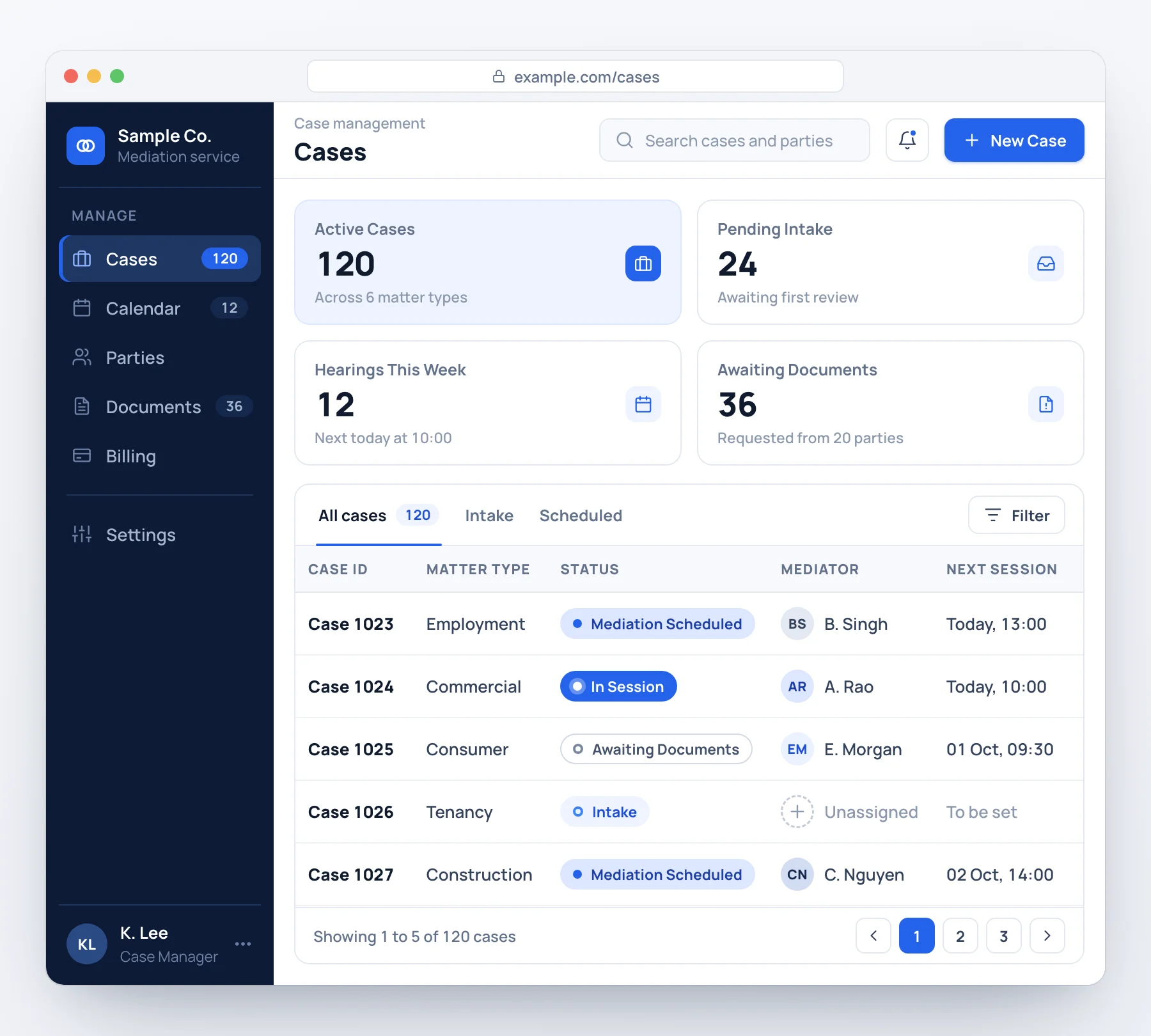Select page 1 in pagination
This screenshot has width=1151, height=1036.
pyautogui.click(x=917, y=936)
